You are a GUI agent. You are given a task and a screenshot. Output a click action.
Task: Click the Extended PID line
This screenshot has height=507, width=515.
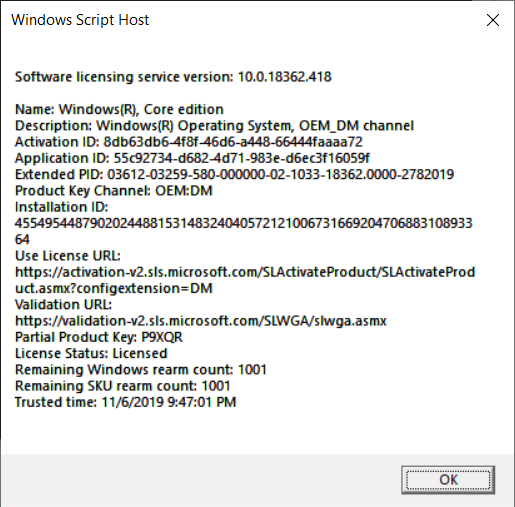234,174
